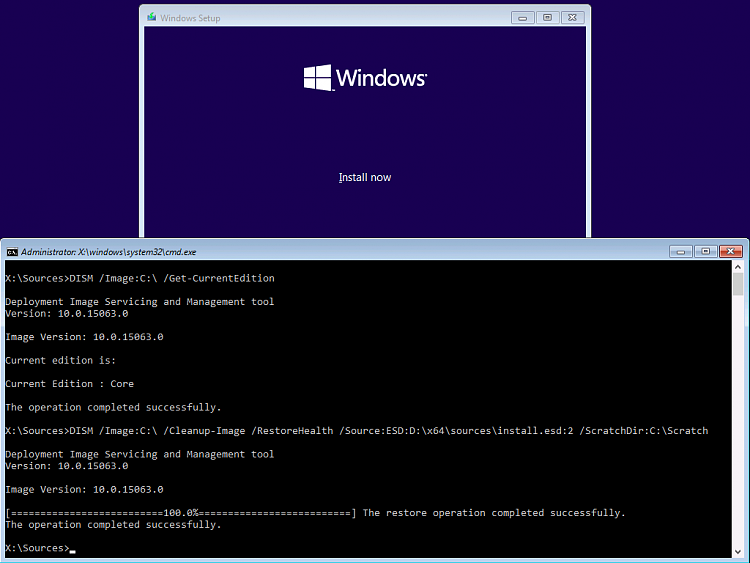
Task: Click the command prompt scroll down arrow
Action: click(x=738, y=552)
